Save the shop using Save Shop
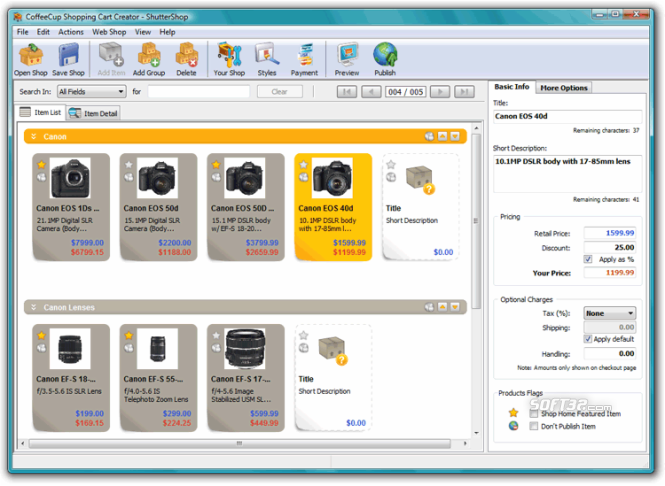Screen dimensions: 665x486 coord(68,60)
